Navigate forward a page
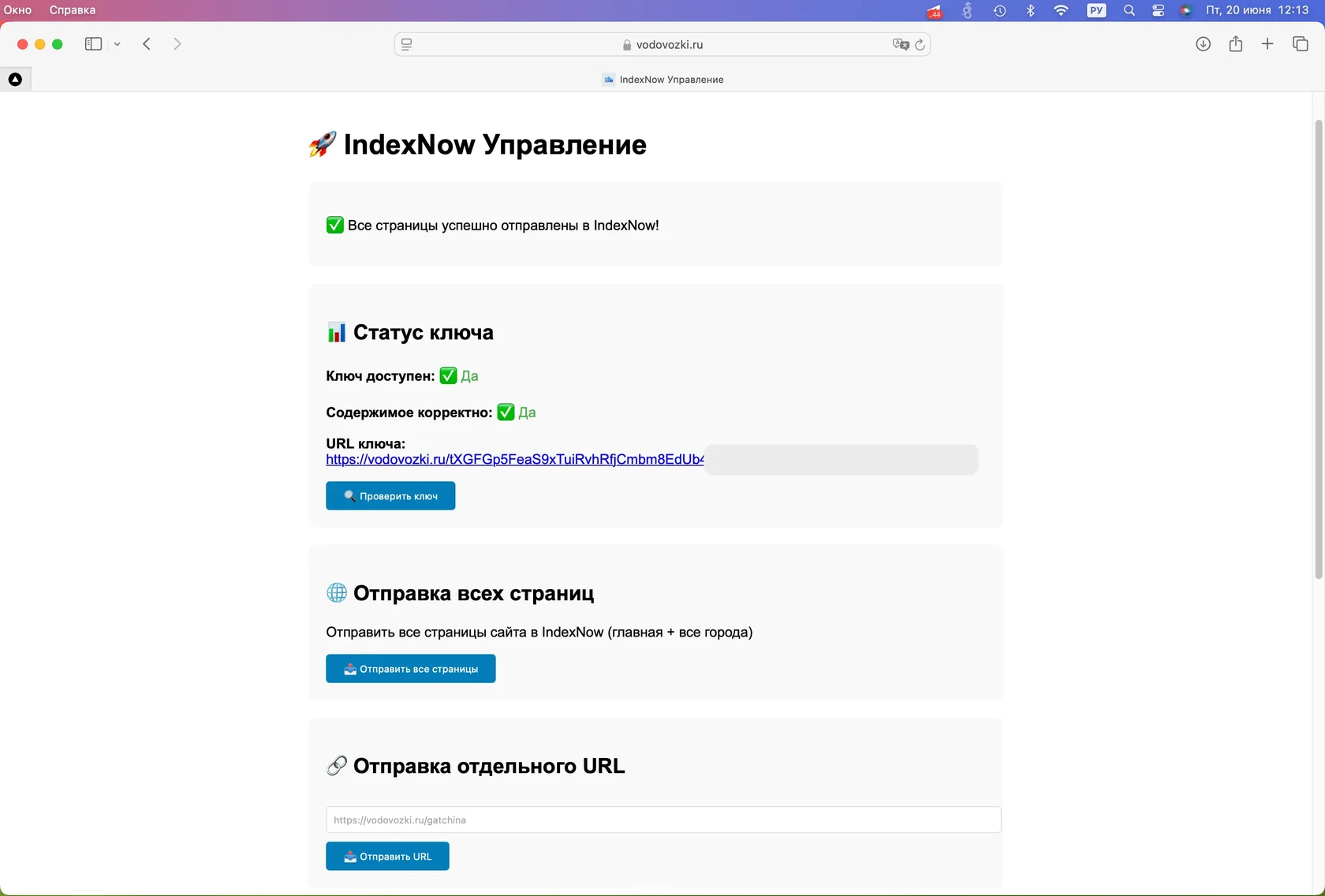This screenshot has width=1325, height=896. point(177,44)
